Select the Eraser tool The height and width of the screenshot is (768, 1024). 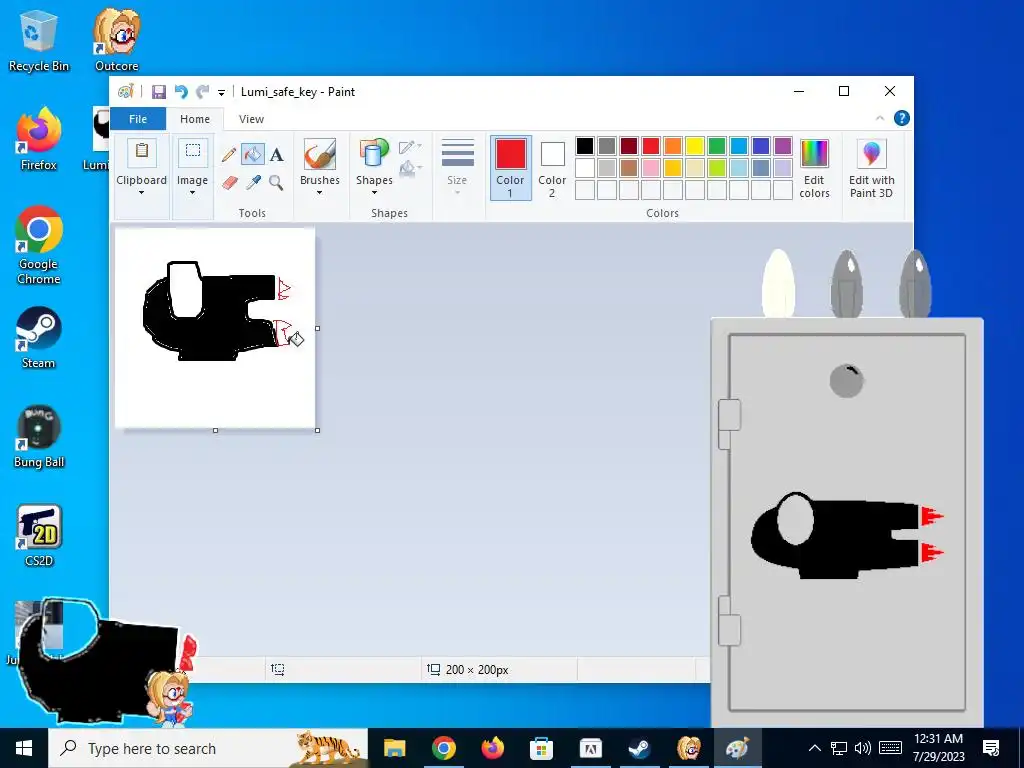point(229,182)
